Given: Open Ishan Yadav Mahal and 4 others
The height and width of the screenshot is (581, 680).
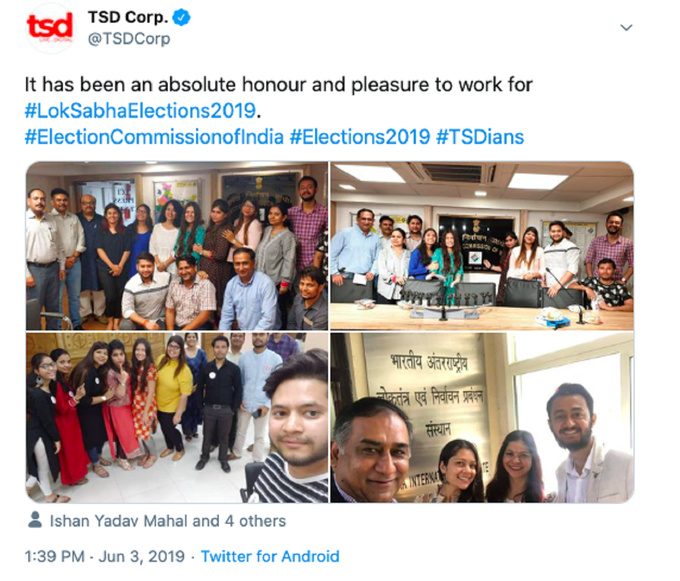Looking at the screenshot, I should coord(168,521).
